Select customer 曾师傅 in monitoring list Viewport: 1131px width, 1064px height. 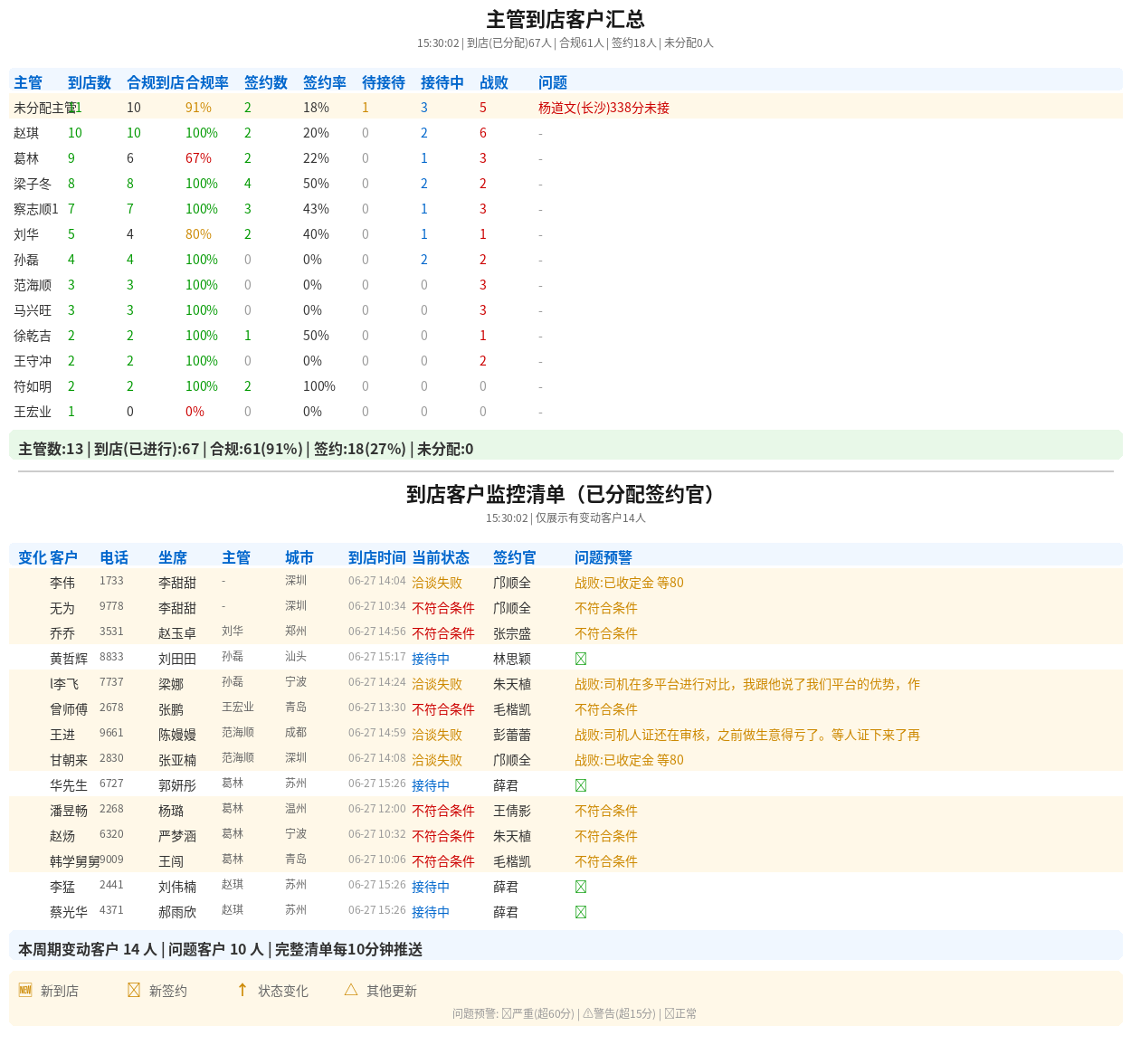(69, 709)
